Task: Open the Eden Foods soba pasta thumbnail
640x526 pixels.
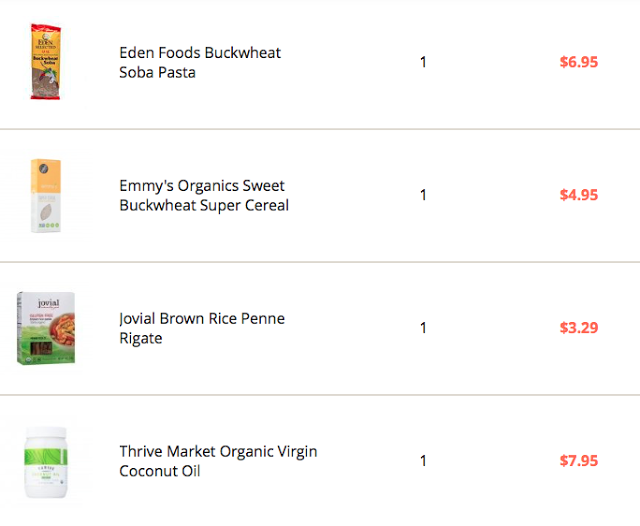Action: point(46,62)
